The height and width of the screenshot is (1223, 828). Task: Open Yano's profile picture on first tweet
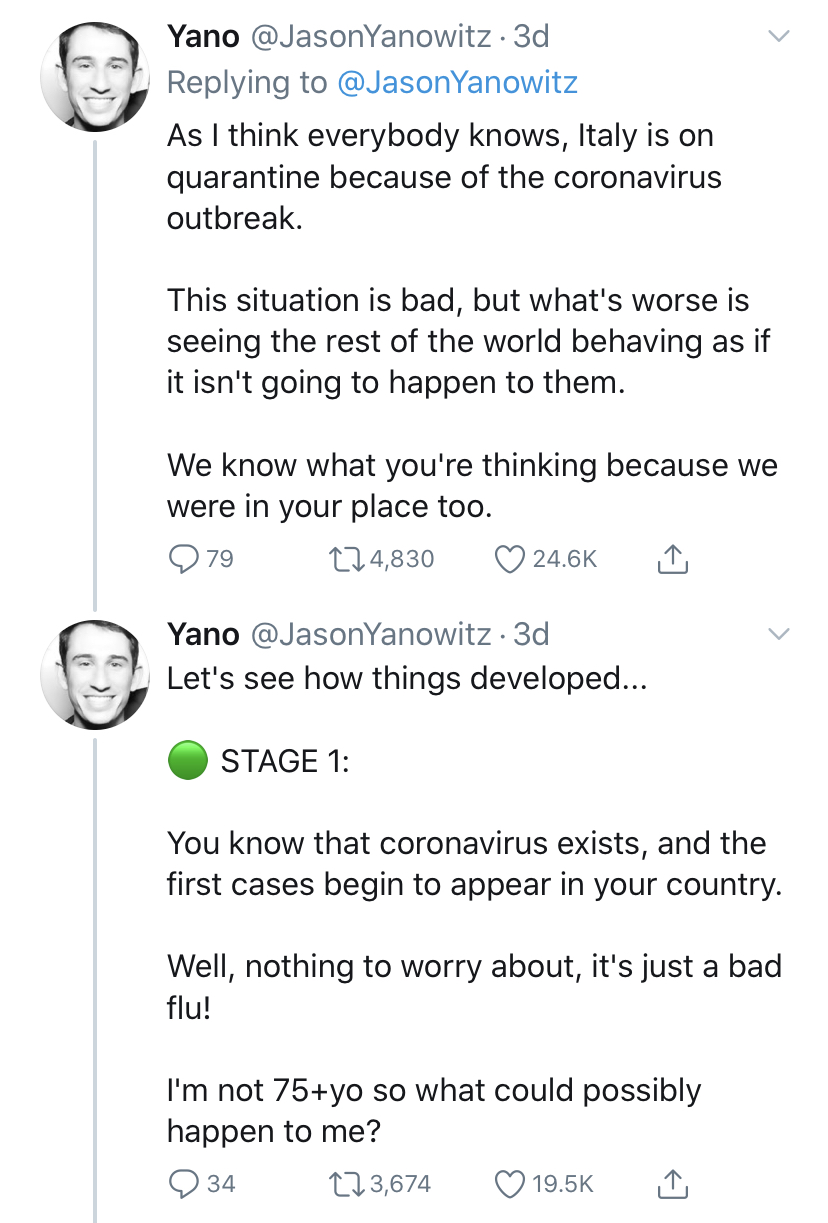coord(94,77)
